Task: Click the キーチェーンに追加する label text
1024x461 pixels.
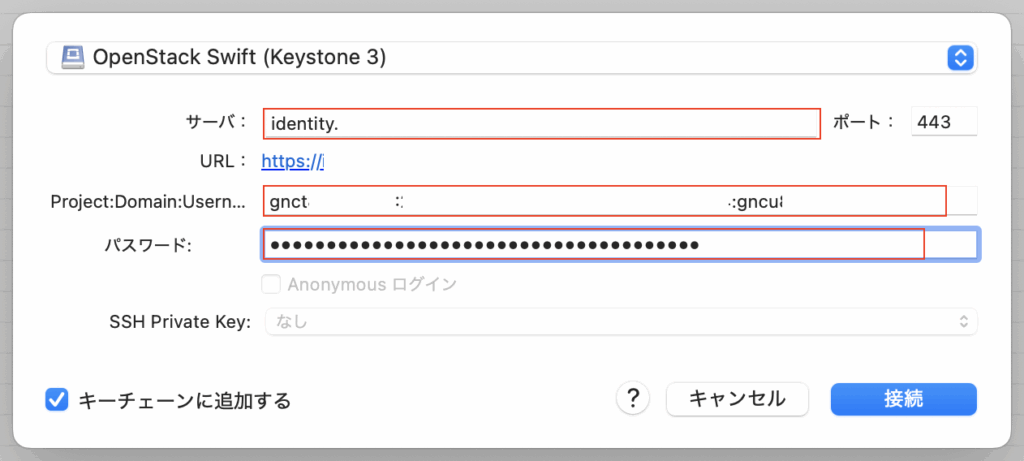Action: pyautogui.click(x=184, y=400)
